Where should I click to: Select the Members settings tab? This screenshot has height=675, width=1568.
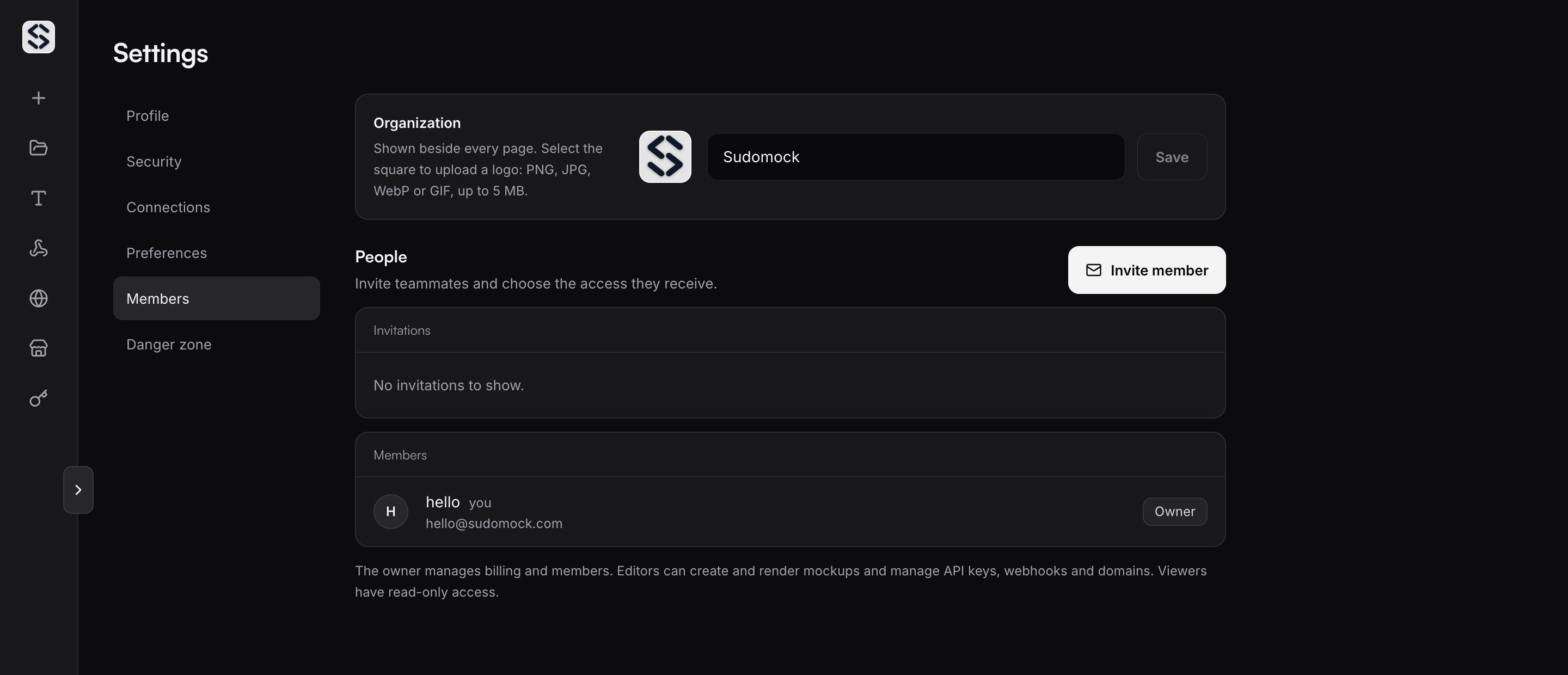click(216, 298)
